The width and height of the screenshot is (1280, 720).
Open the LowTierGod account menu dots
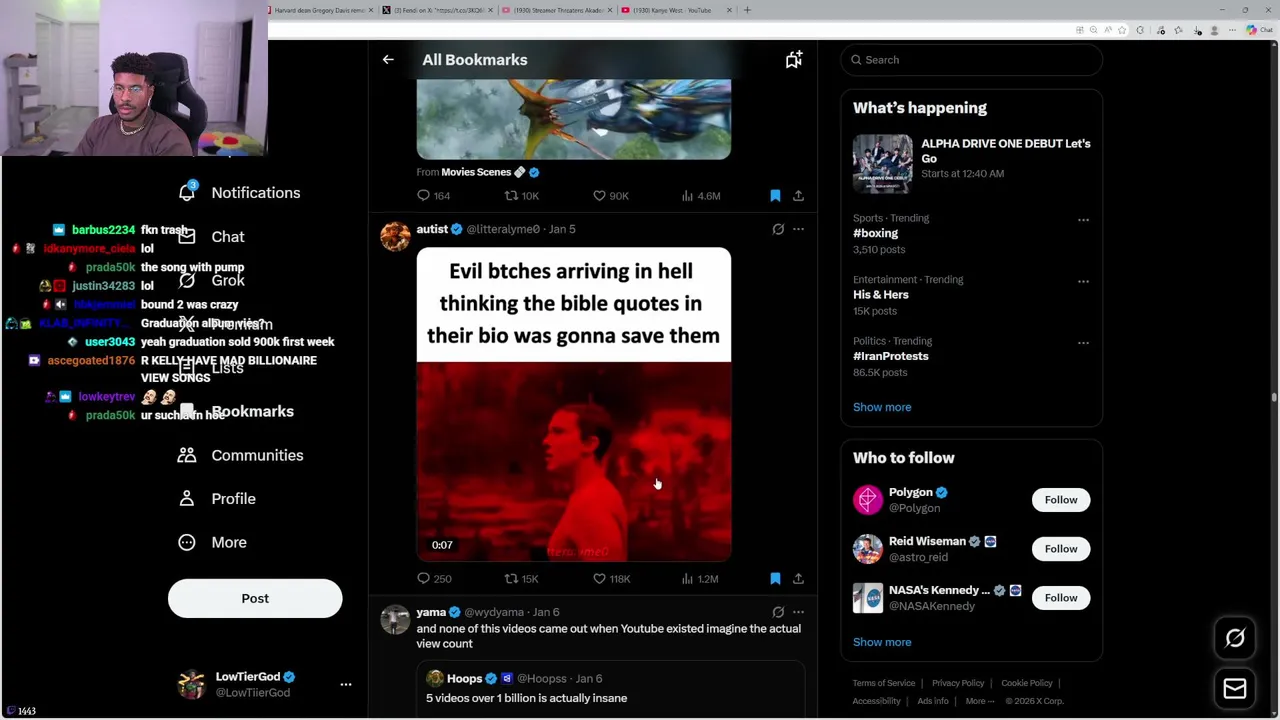(x=346, y=685)
